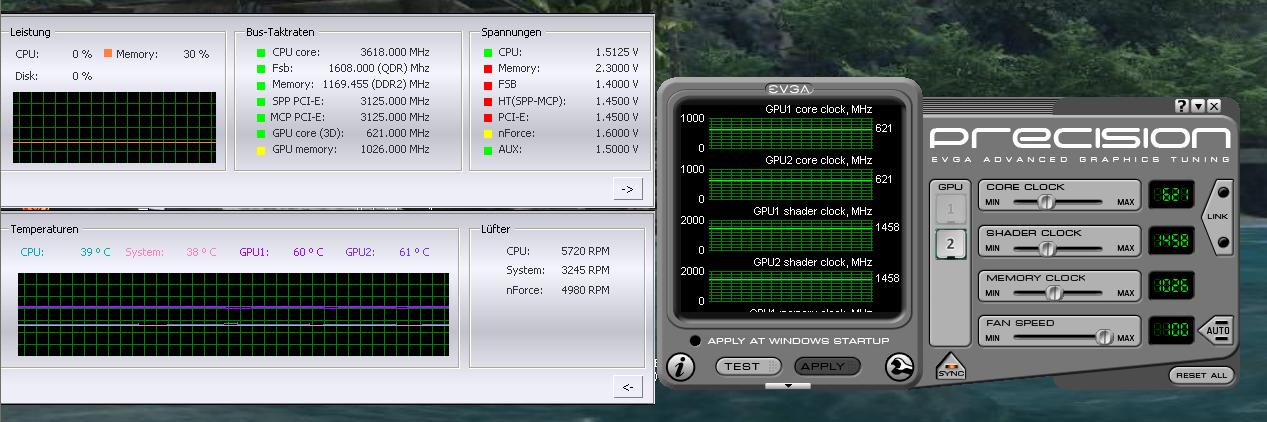1267x422 pixels.
Task: Click the 2.3000 V Memory voltage
Action: [x=617, y=68]
